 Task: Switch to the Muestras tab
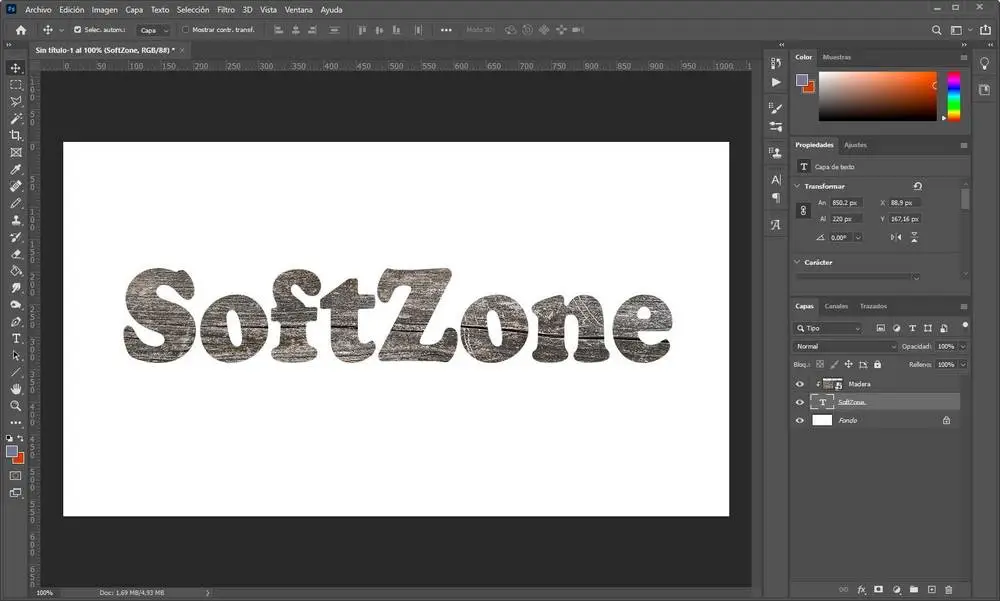tap(837, 57)
